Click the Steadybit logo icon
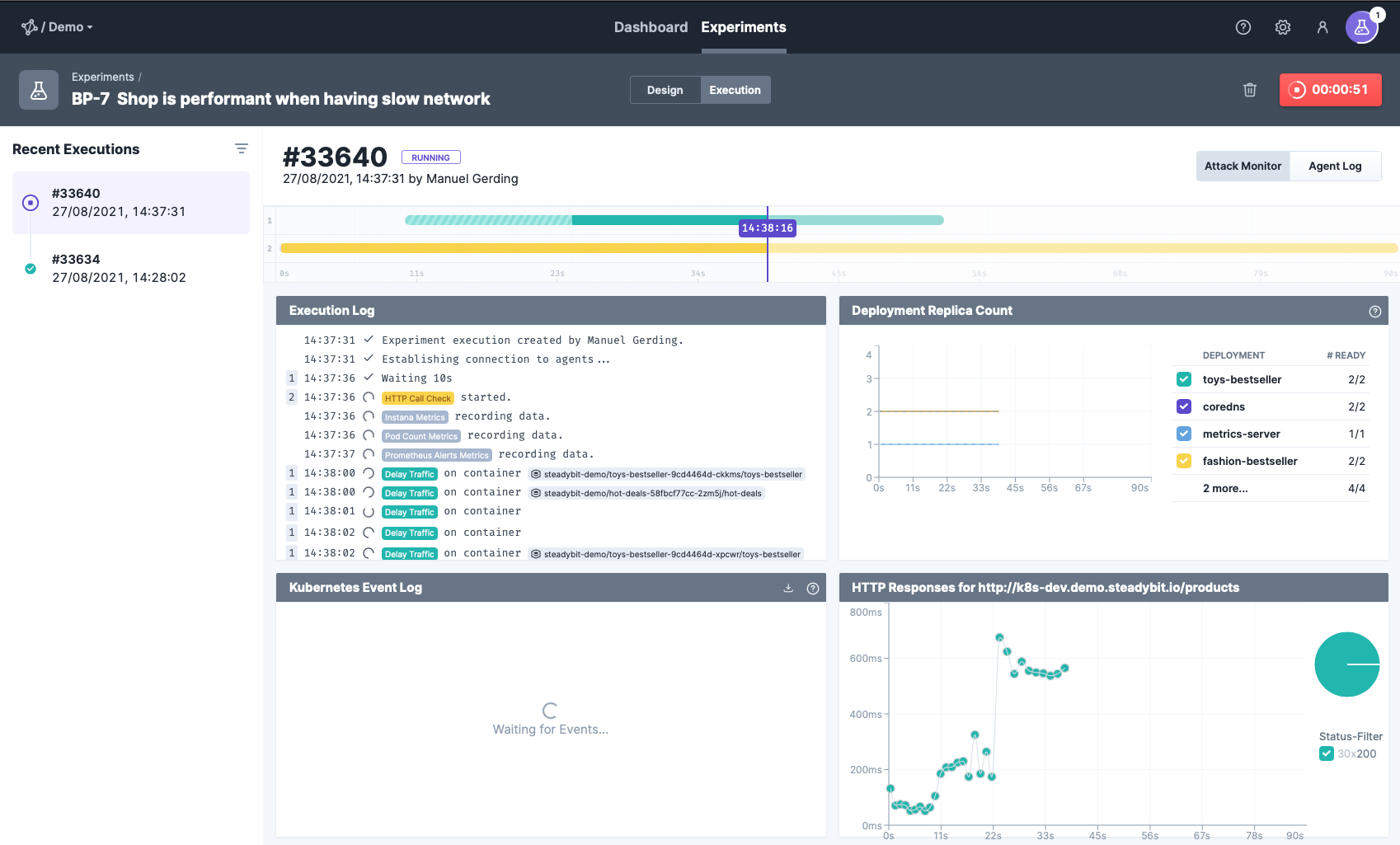 29,27
